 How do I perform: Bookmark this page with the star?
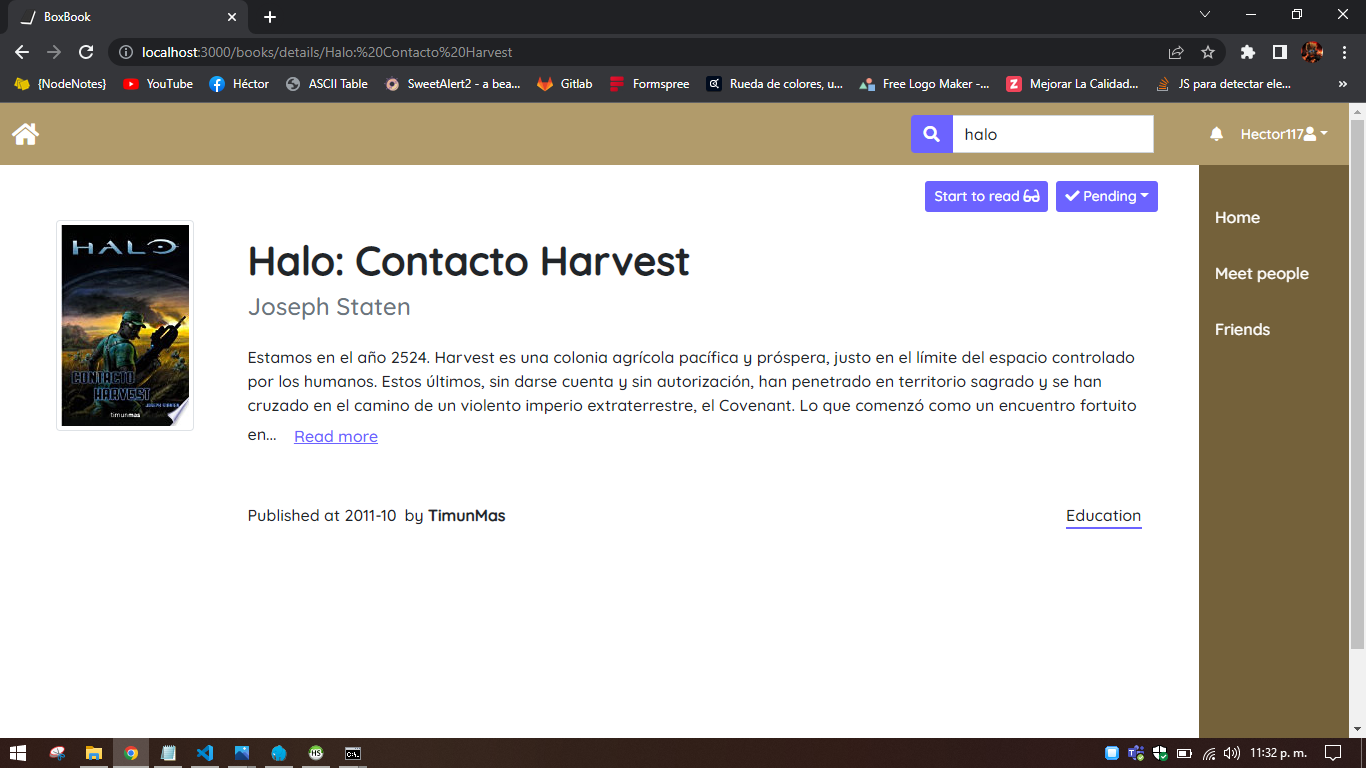click(1208, 52)
